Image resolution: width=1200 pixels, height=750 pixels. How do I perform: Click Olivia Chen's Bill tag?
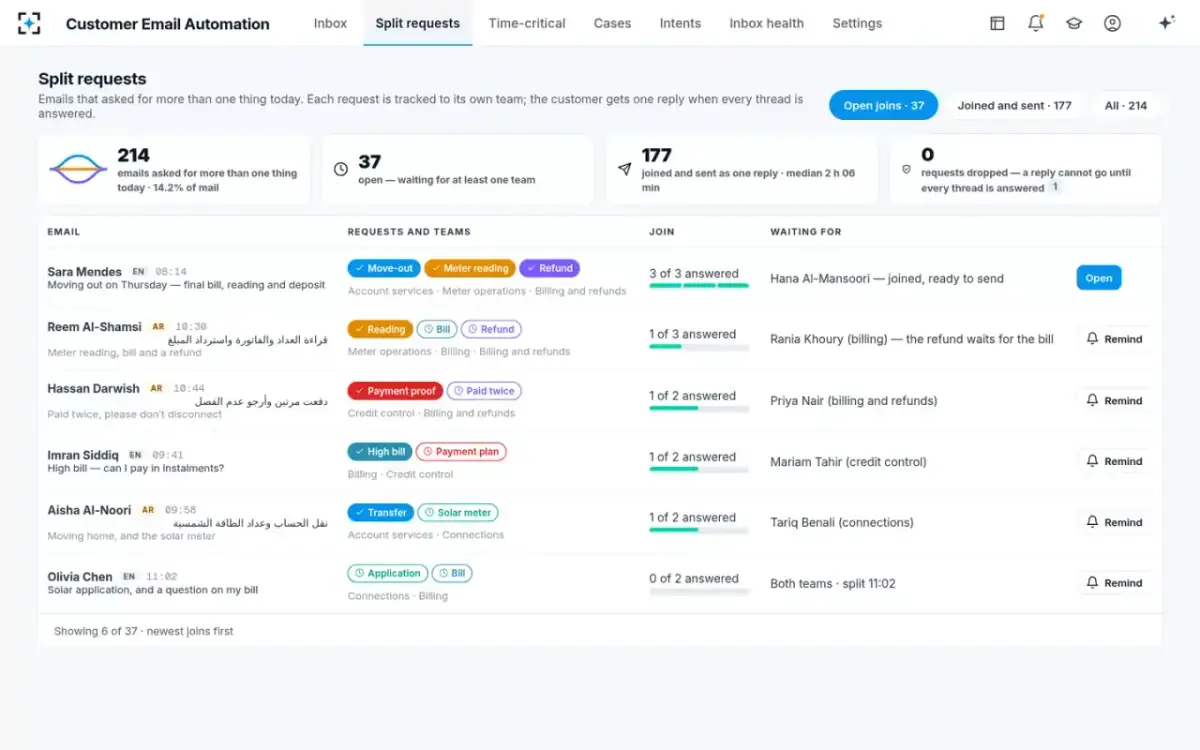[x=452, y=573]
